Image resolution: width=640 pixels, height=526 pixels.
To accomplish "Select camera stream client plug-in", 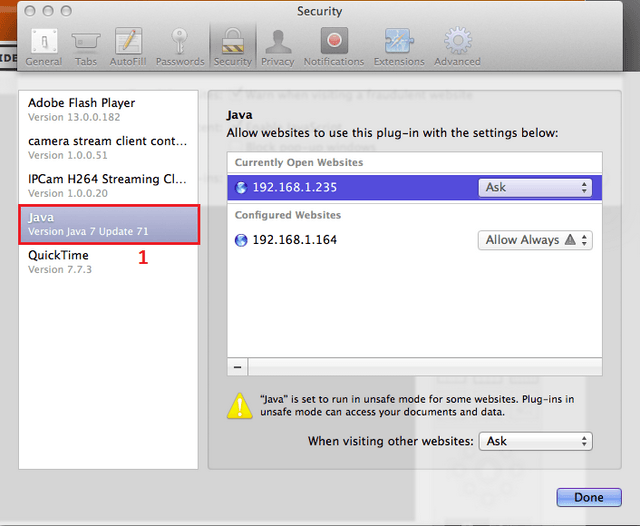I will (108, 147).
